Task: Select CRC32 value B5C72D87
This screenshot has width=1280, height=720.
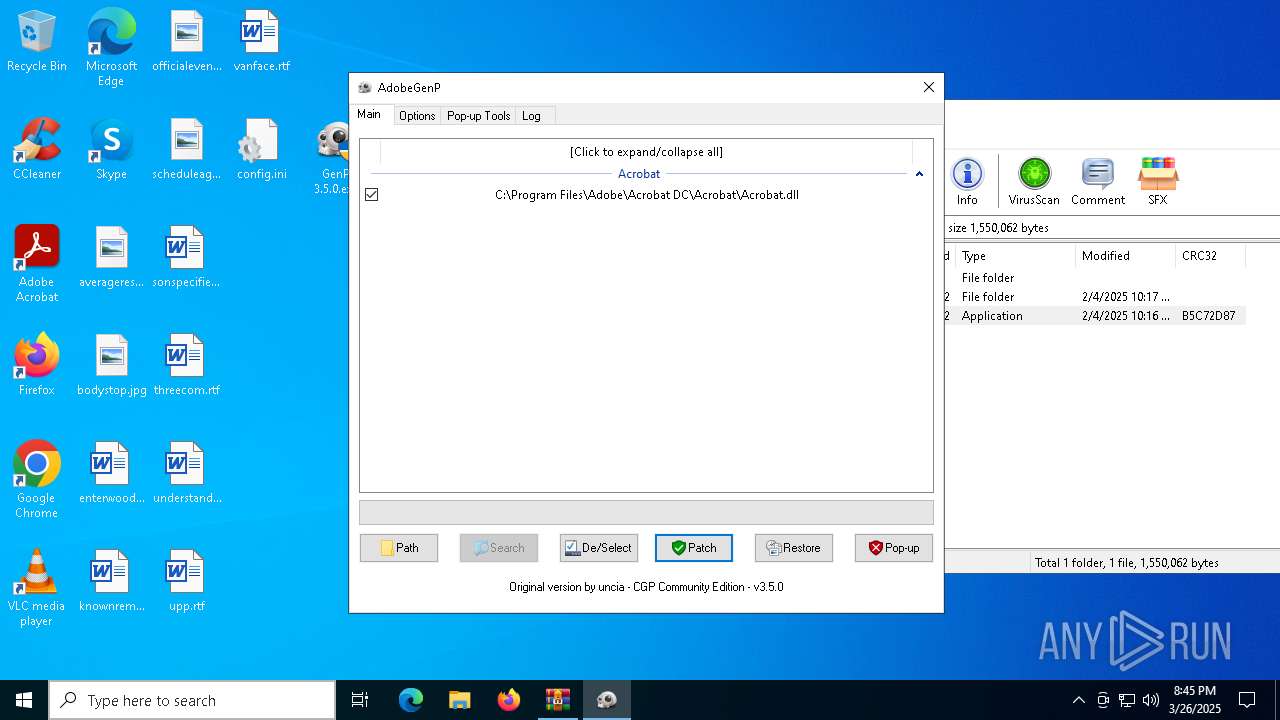Action: [1208, 316]
